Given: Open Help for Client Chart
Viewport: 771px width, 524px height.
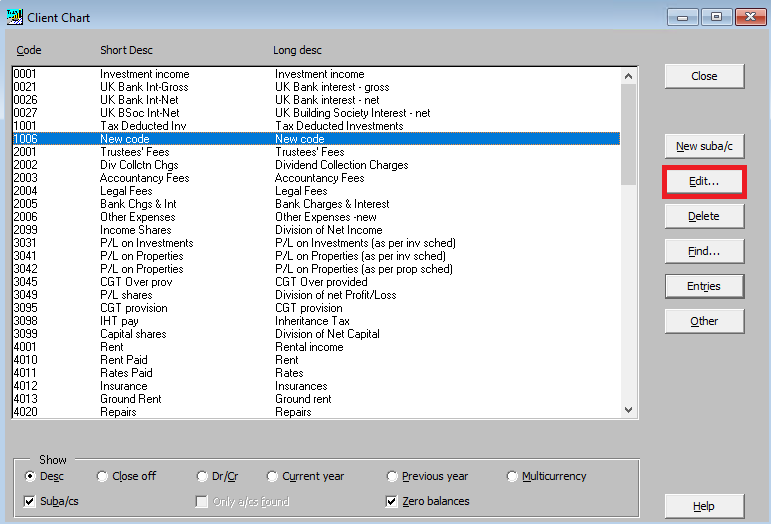Looking at the screenshot, I should 704,506.
